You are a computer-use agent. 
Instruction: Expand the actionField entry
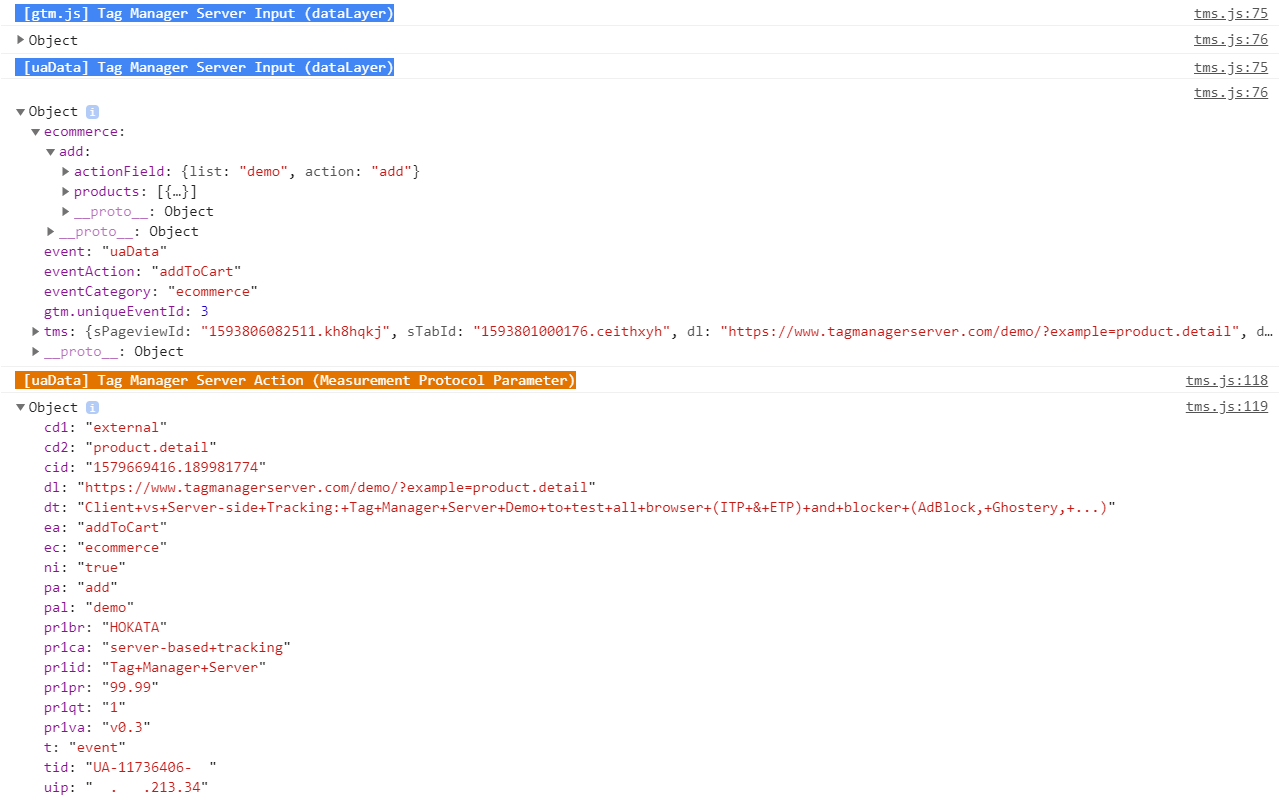[66, 172]
